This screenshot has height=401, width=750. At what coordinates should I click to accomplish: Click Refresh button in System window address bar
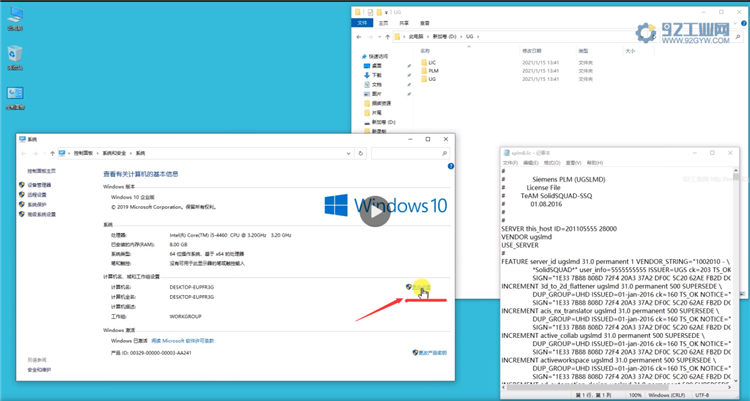tap(361, 153)
